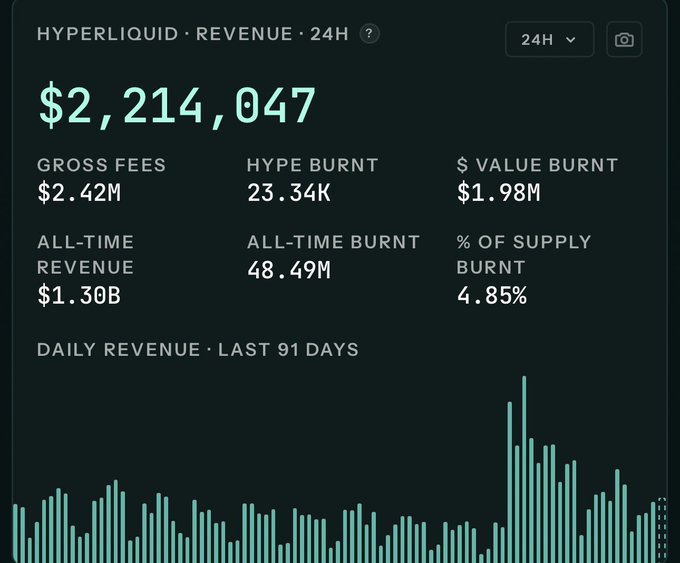Click the All-Time Revenue value $1.30B
Screen dimensions: 680x563
coord(79,295)
